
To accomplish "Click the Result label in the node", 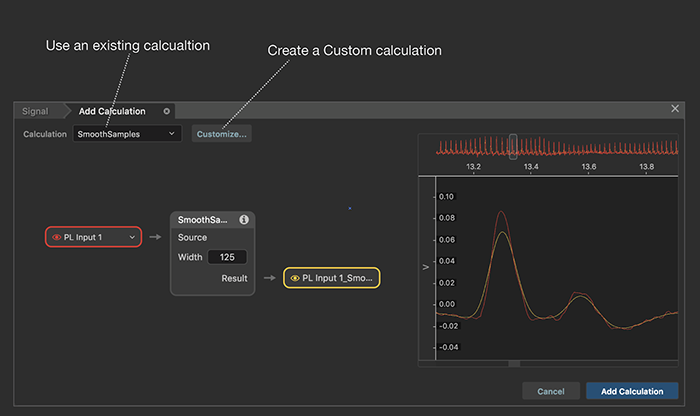I will point(234,279).
